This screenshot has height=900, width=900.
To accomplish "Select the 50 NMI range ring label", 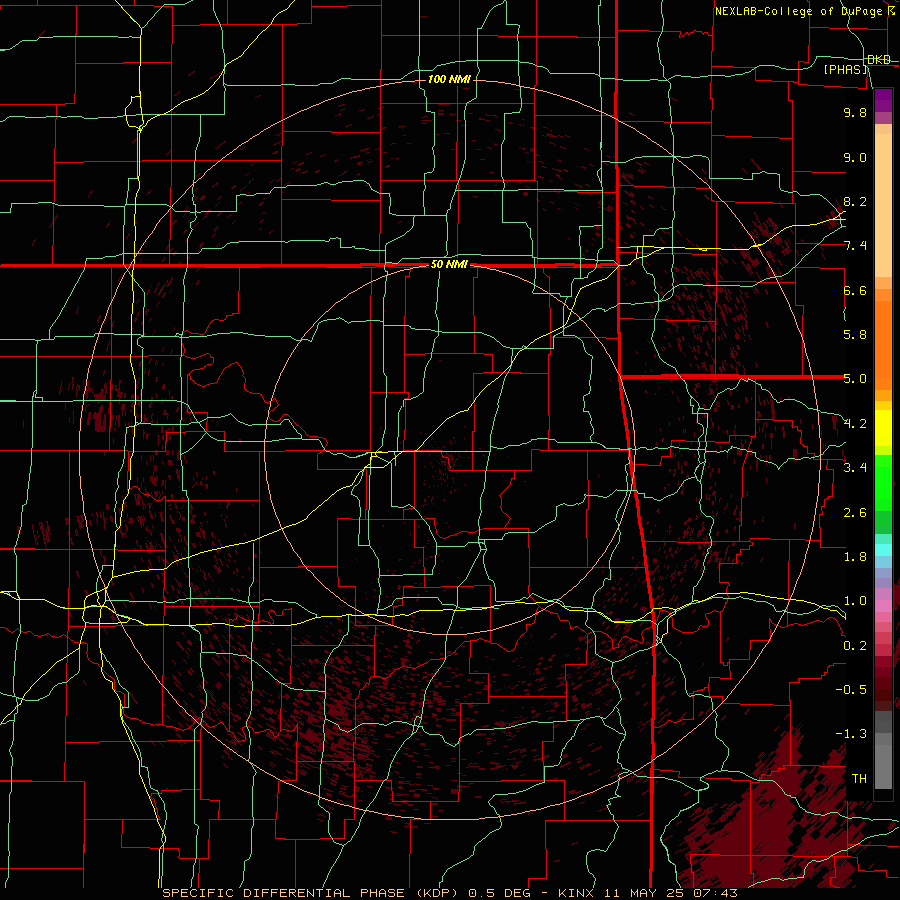I will (449, 265).
